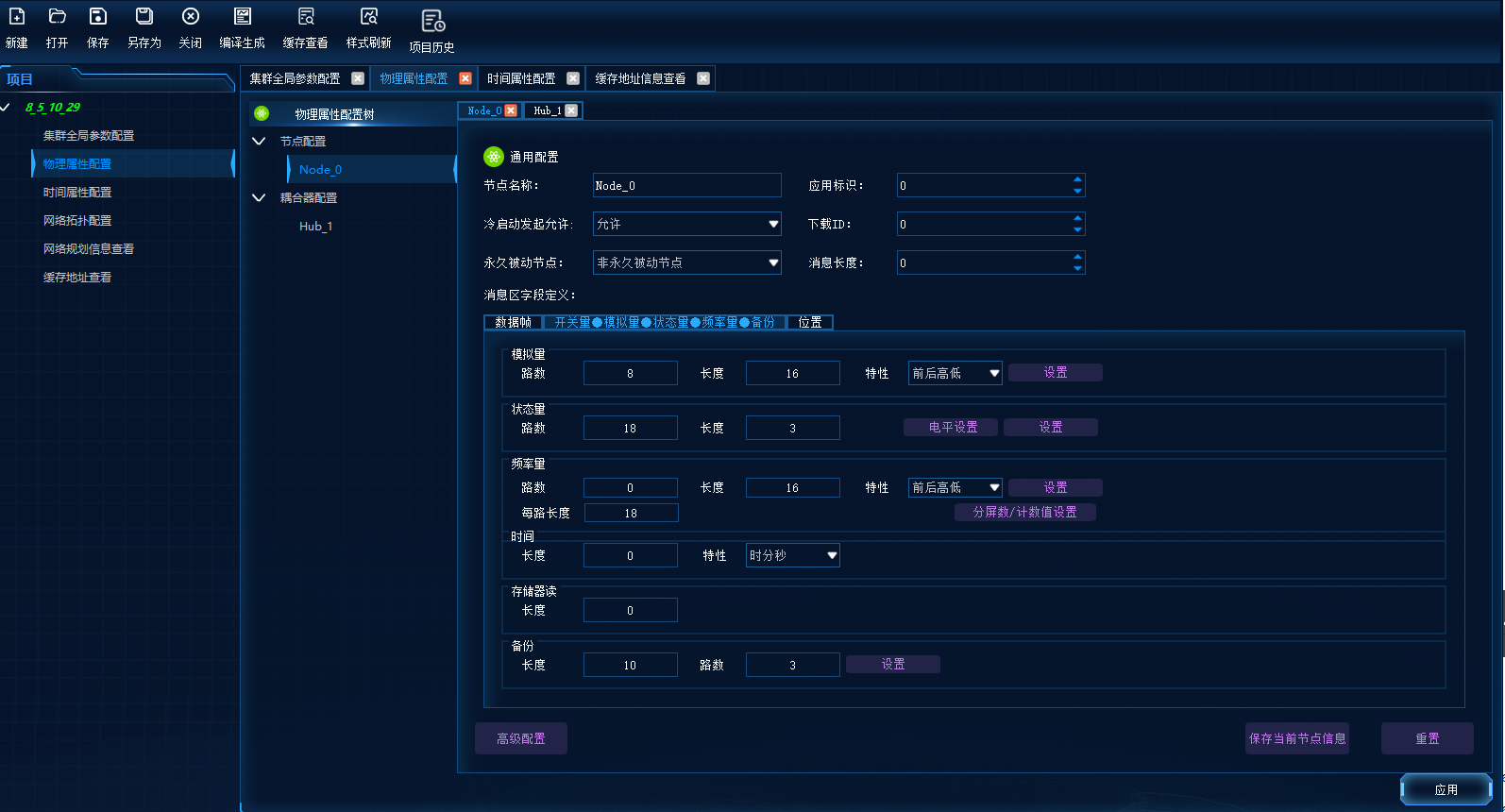This screenshot has width=1505, height=812.
Task: Close the 时间属性配置 tab
Action: coord(573,78)
